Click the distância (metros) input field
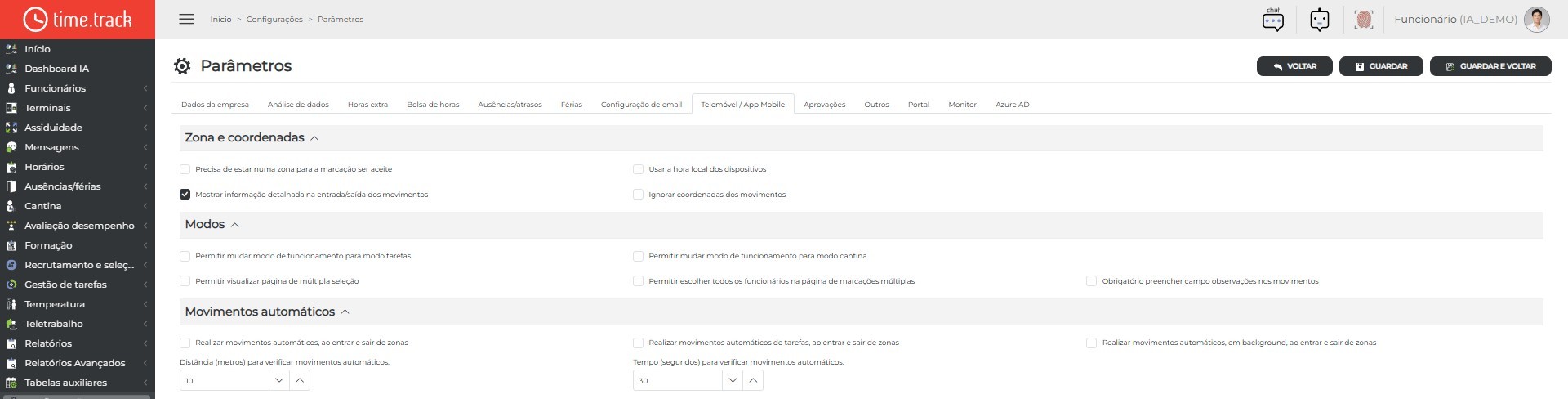This screenshot has height=399, width=1568. 225,380
